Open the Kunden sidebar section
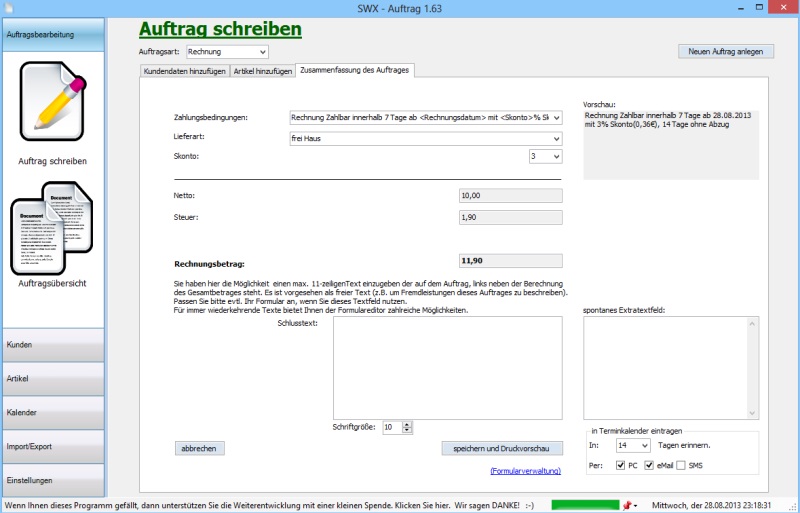Image resolution: width=800 pixels, height=513 pixels. pyautogui.click(x=52, y=345)
